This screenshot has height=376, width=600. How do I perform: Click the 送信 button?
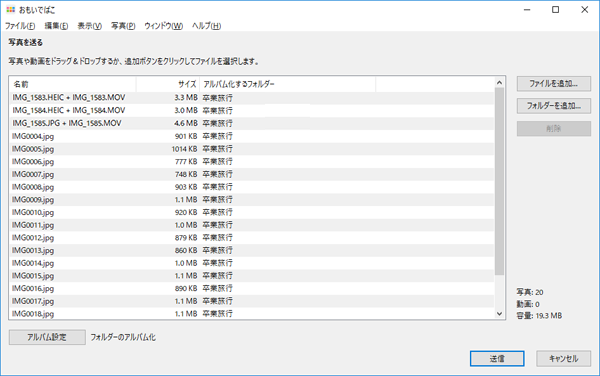pos(497,359)
